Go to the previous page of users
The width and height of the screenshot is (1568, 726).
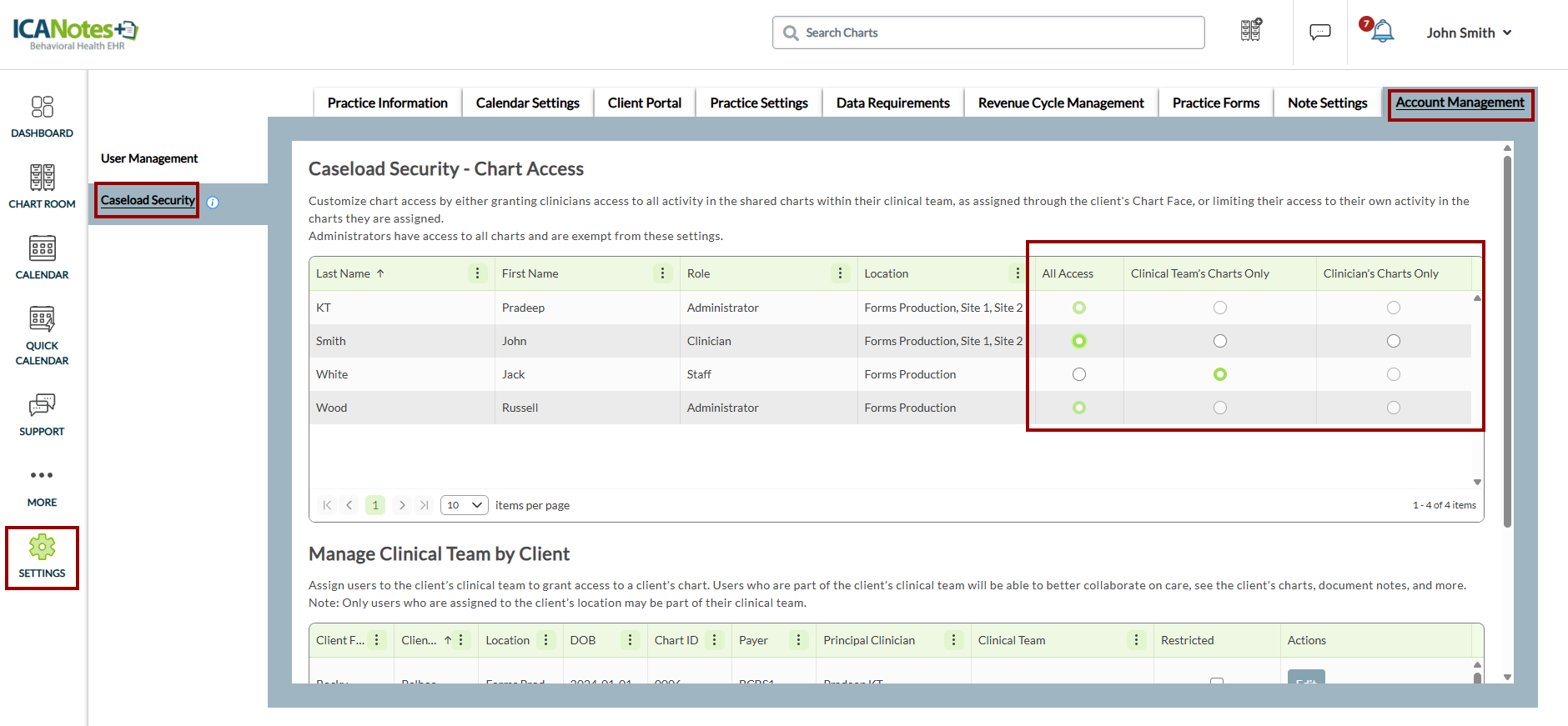349,505
